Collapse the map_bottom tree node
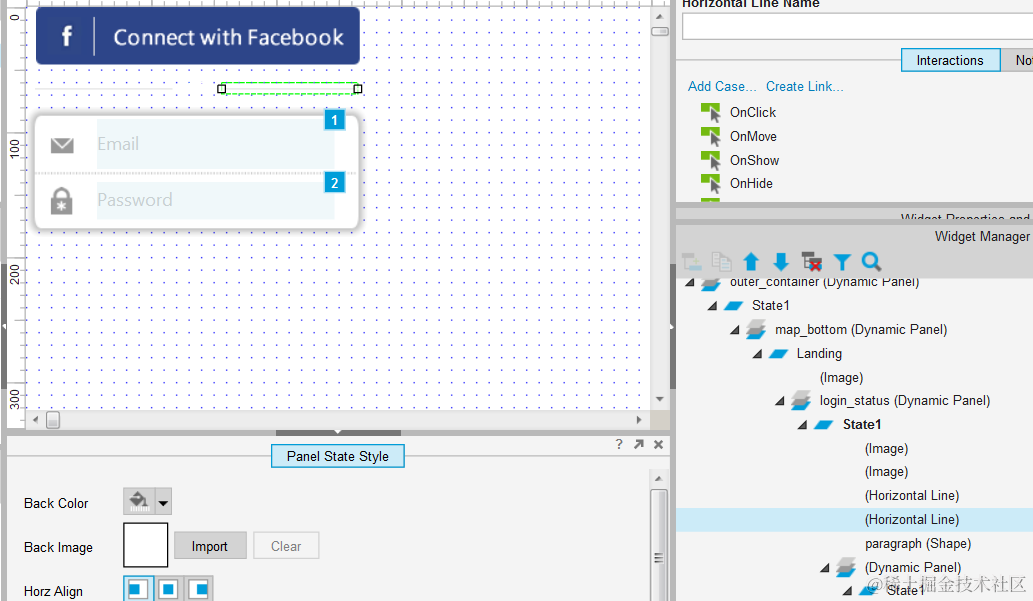The height and width of the screenshot is (601, 1033). pyautogui.click(x=735, y=330)
